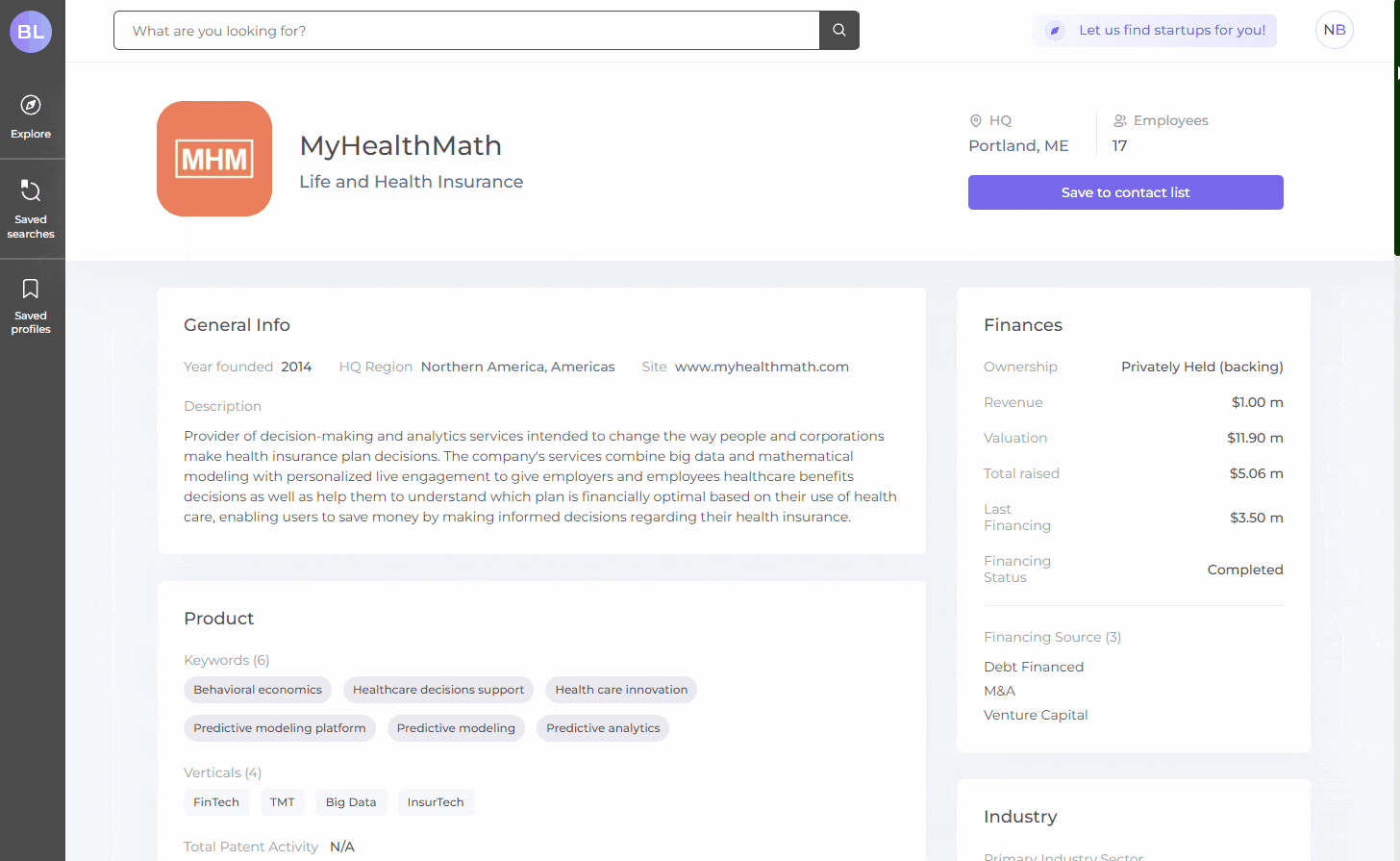Select Healthcare decisions support keyword
This screenshot has height=861, width=1400.
437,690
